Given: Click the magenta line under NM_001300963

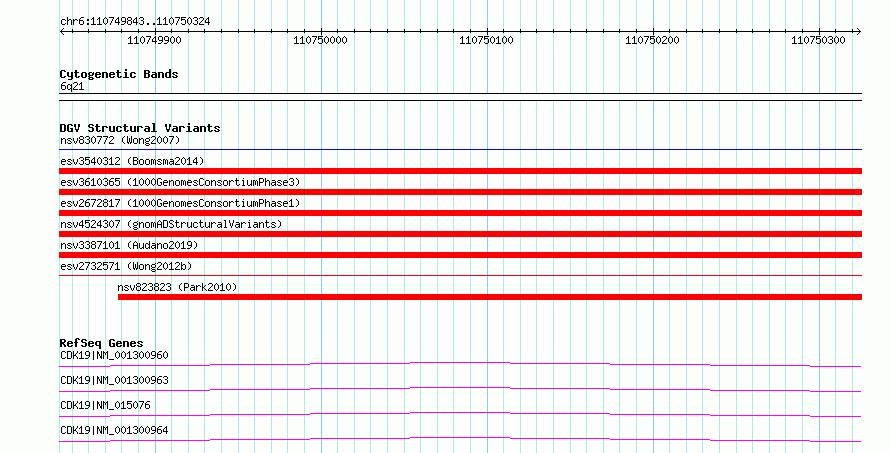Looking at the screenshot, I should (460, 389).
